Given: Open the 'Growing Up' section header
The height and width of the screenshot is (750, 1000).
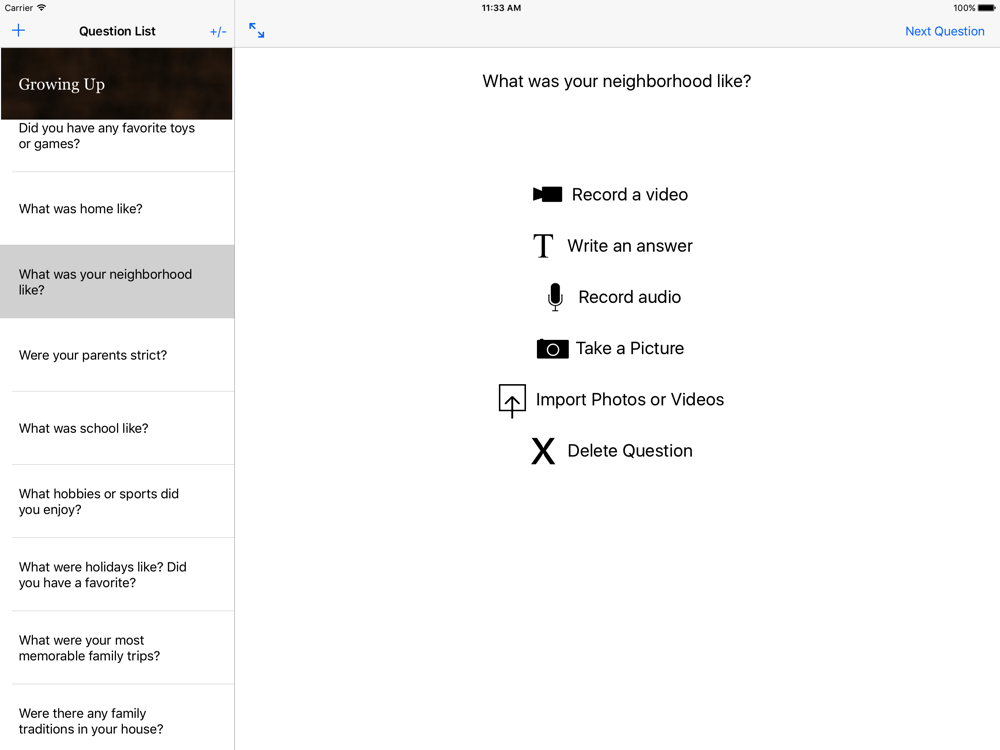Looking at the screenshot, I should click(x=117, y=84).
